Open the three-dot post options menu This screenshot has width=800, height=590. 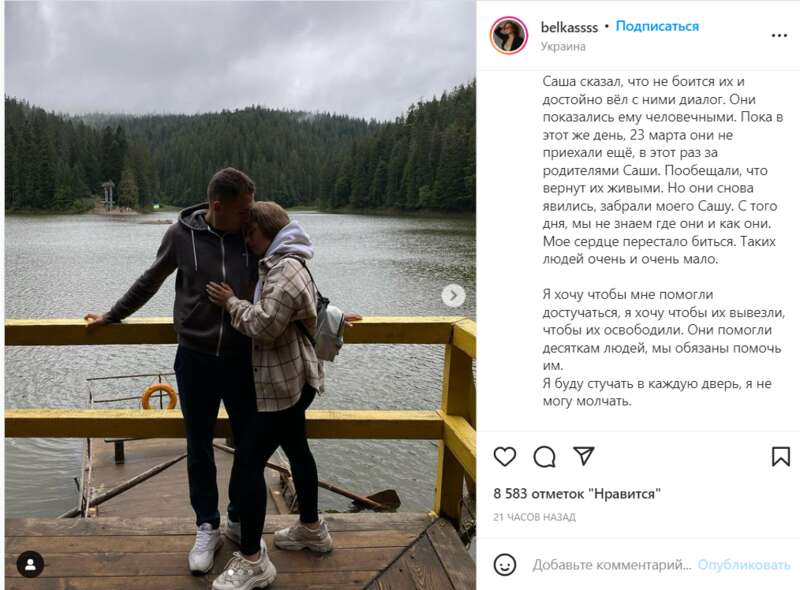tap(779, 35)
